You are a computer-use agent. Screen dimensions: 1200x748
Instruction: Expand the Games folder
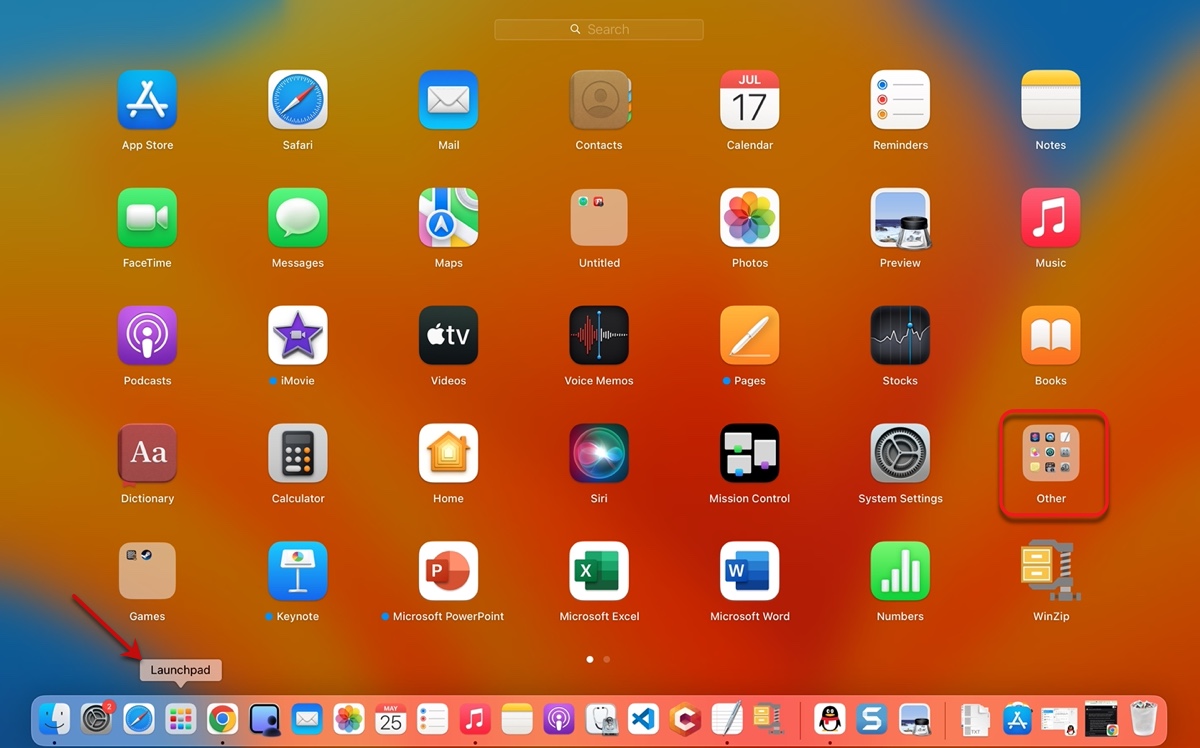coord(147,572)
